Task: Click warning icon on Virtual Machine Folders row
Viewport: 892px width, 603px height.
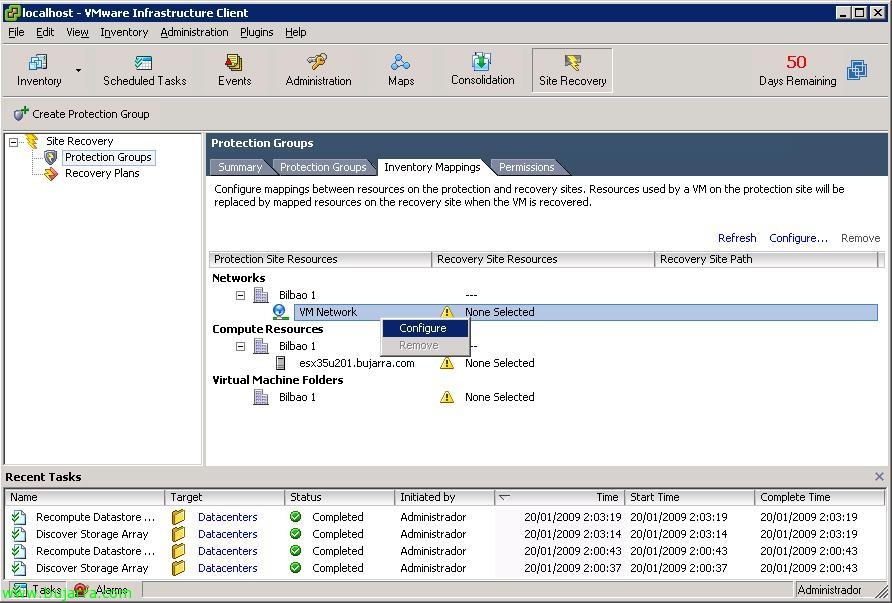Action: (x=447, y=397)
